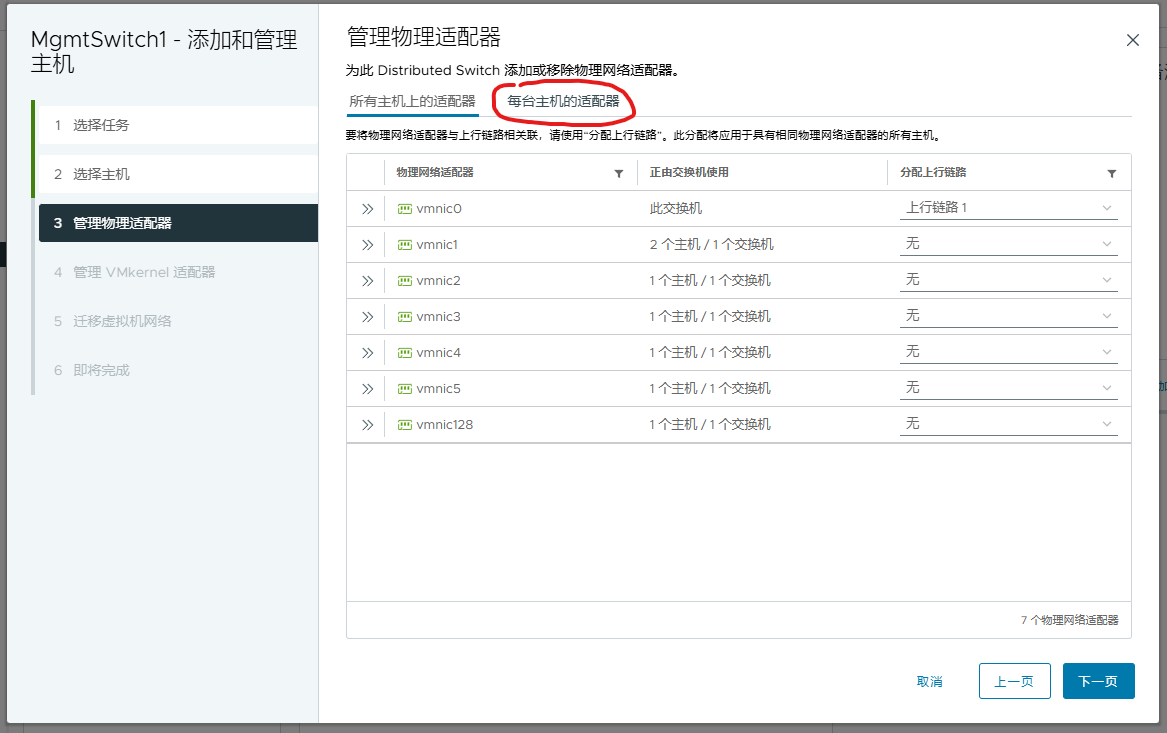Click the vmnic5 network adapter icon

(x=405, y=389)
